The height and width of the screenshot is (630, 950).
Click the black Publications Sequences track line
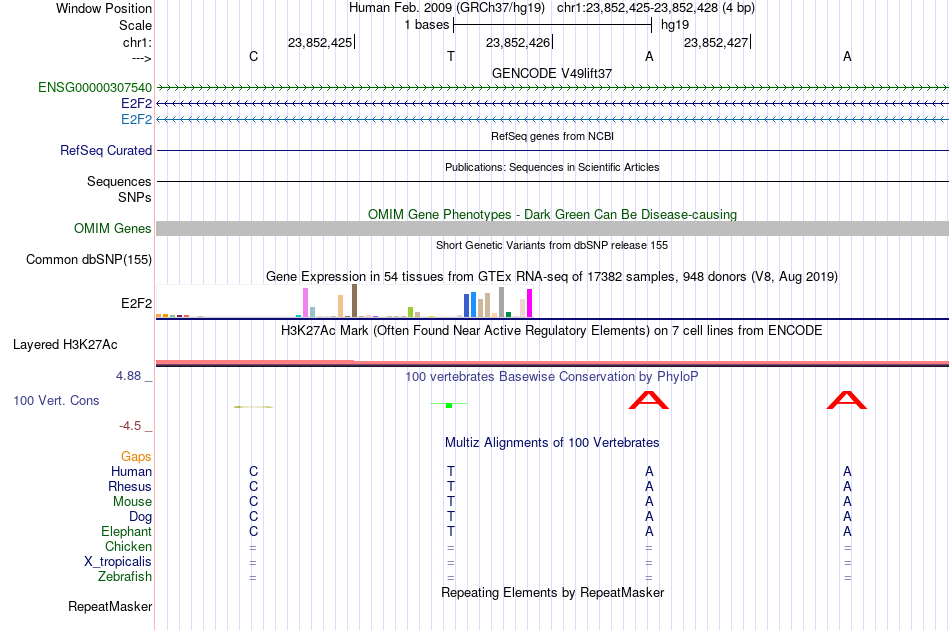click(553, 181)
